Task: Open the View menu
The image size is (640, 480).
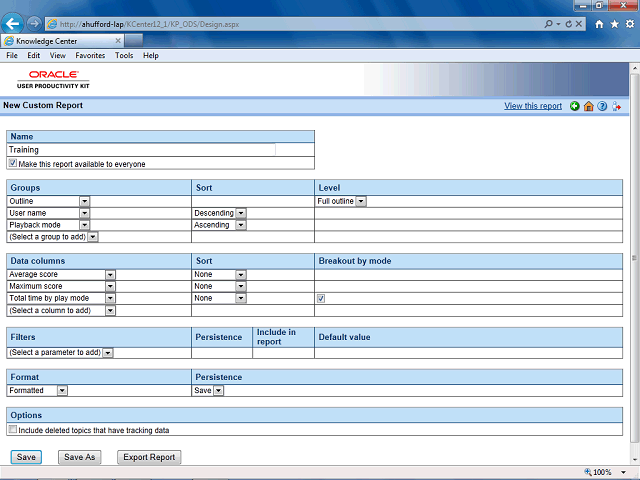Action: click(x=58, y=56)
